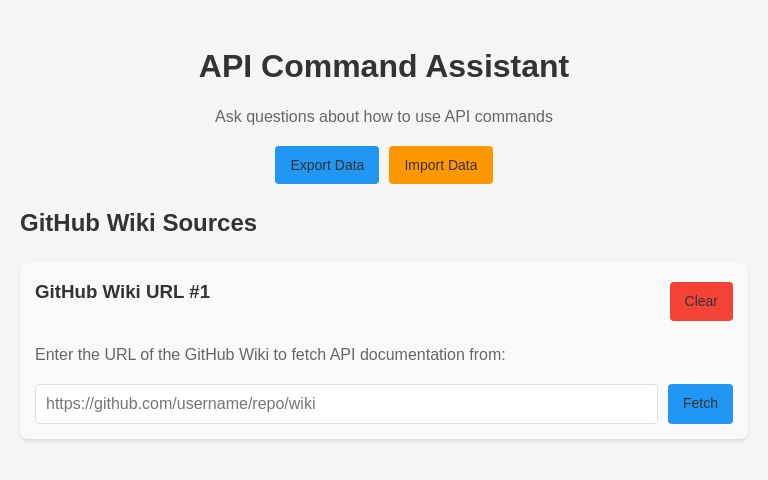
Task: Focus the GitHub Wiki URL input field
Action: pyautogui.click(x=346, y=404)
